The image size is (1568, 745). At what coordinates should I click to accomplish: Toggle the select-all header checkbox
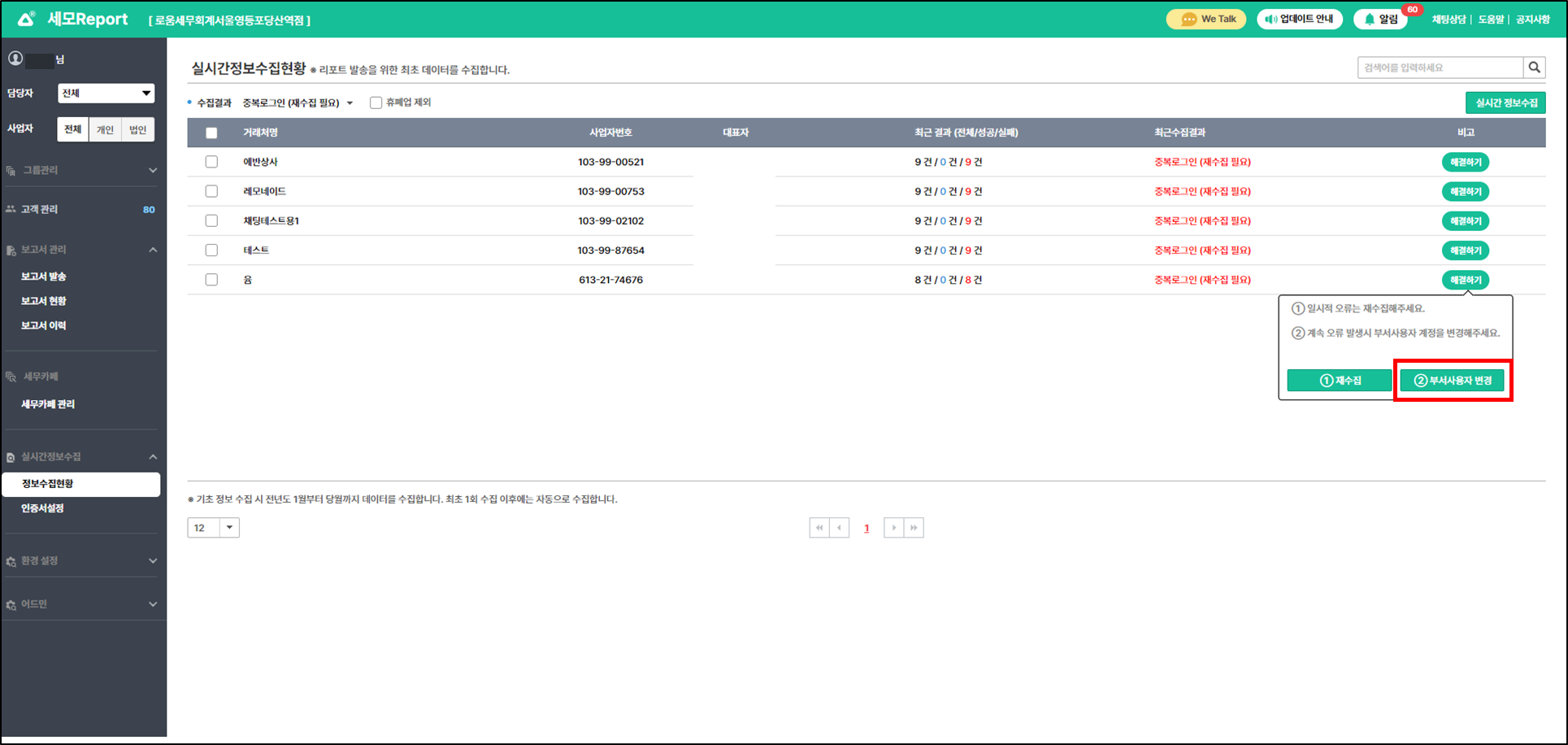tap(211, 133)
